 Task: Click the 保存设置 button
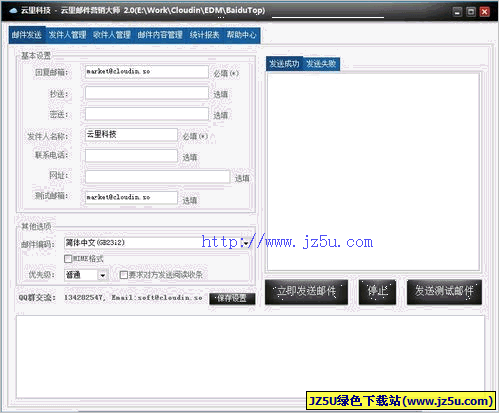(232, 298)
